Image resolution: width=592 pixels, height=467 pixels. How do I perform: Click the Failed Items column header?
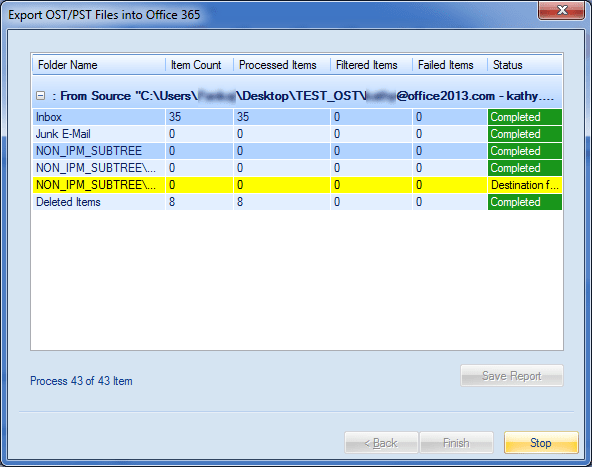tap(450, 65)
